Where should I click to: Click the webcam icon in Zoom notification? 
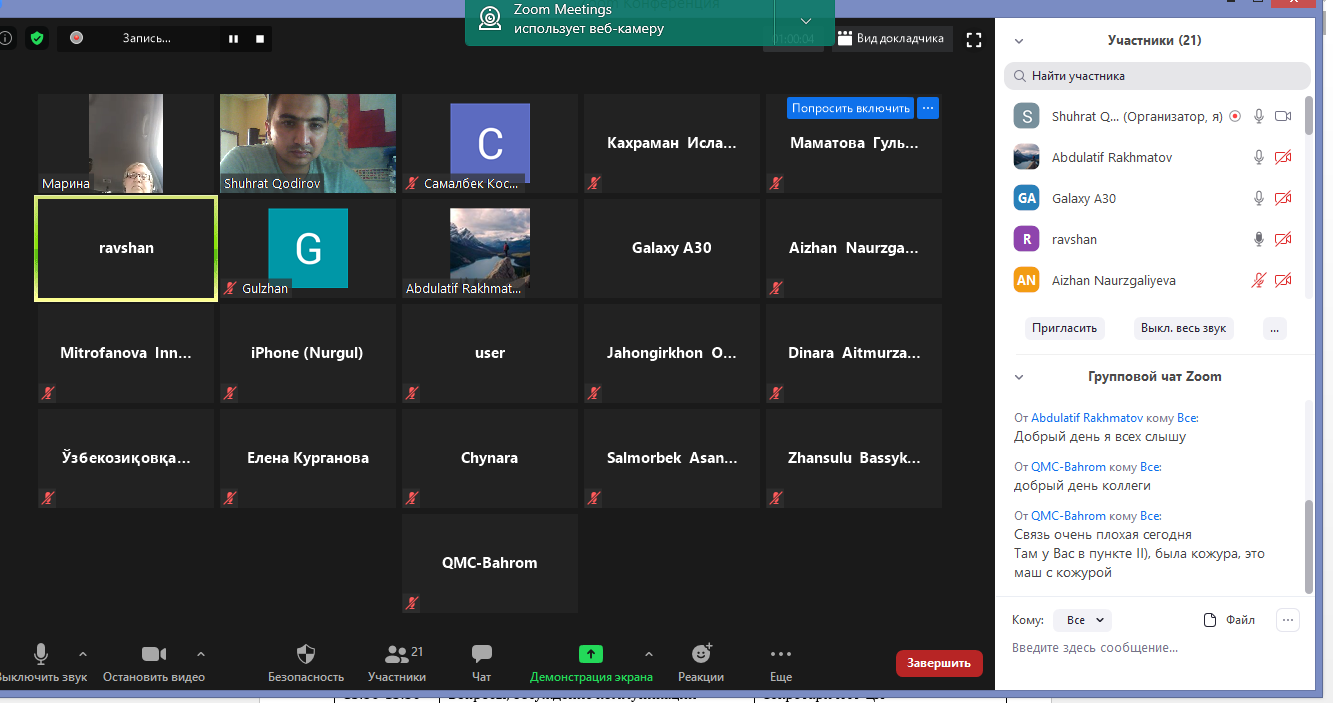[x=489, y=19]
